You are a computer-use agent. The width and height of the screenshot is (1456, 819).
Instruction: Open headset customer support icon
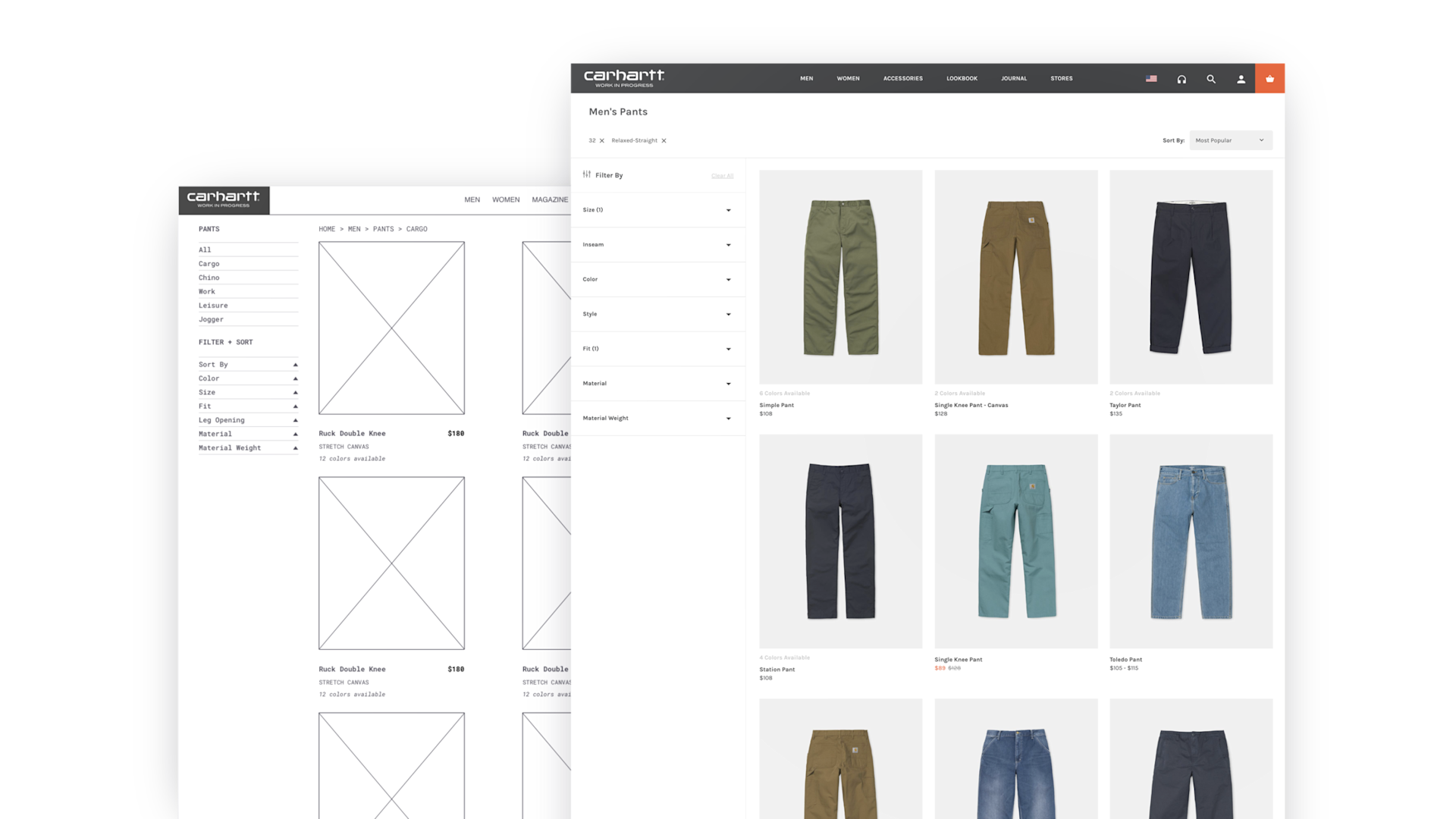coord(1181,79)
